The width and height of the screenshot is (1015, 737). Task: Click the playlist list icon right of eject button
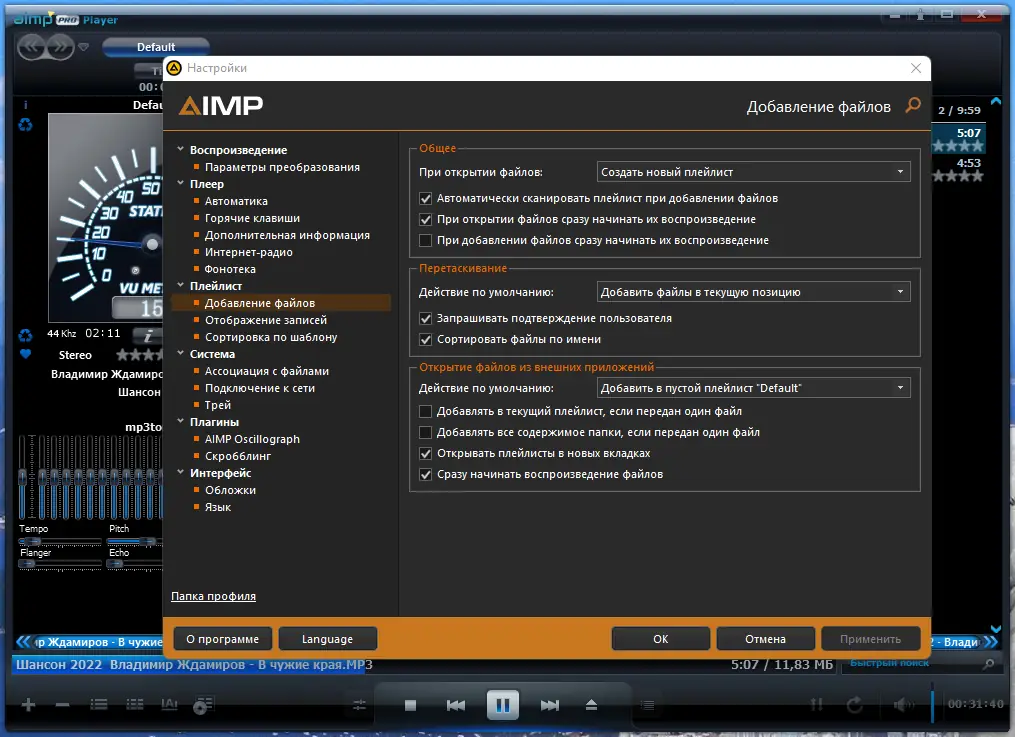click(x=647, y=705)
